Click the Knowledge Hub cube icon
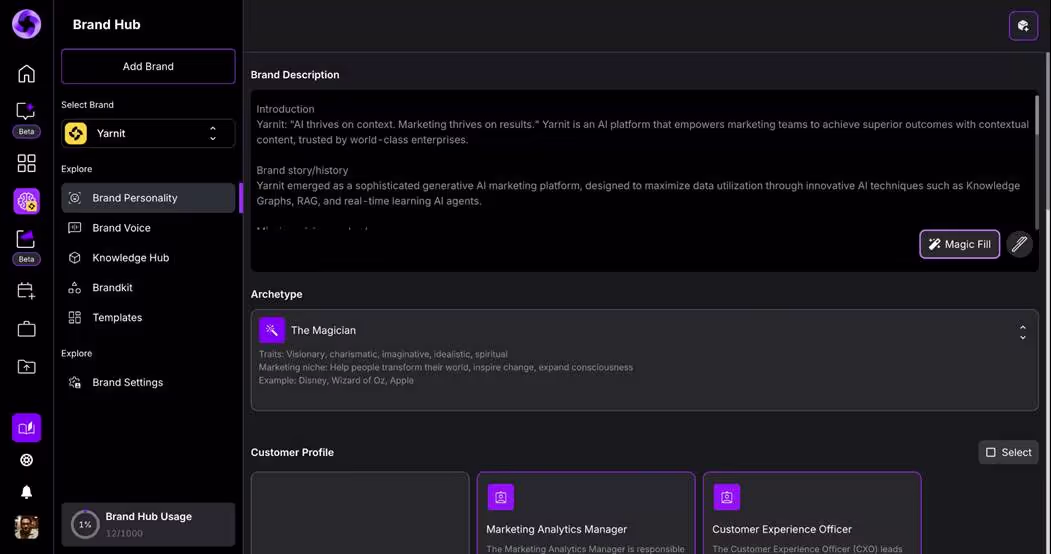This screenshot has height=554, width=1051. pos(74,257)
